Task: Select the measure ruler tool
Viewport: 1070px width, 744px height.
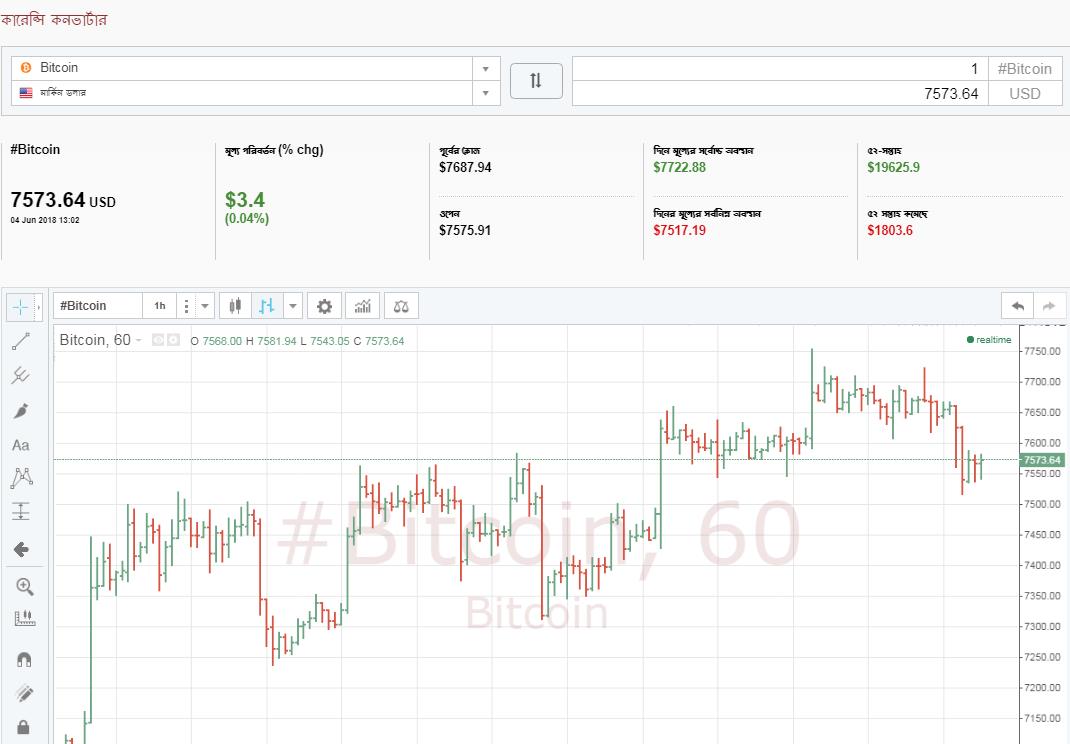Action: (x=25, y=618)
